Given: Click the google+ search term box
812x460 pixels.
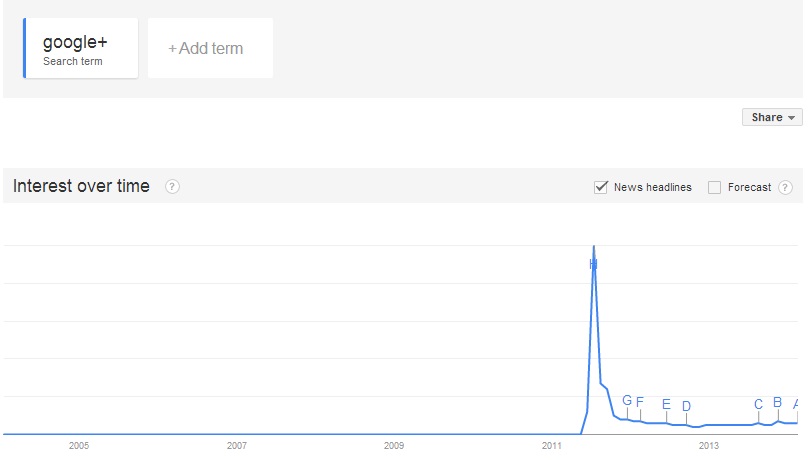Looking at the screenshot, I should click(81, 48).
